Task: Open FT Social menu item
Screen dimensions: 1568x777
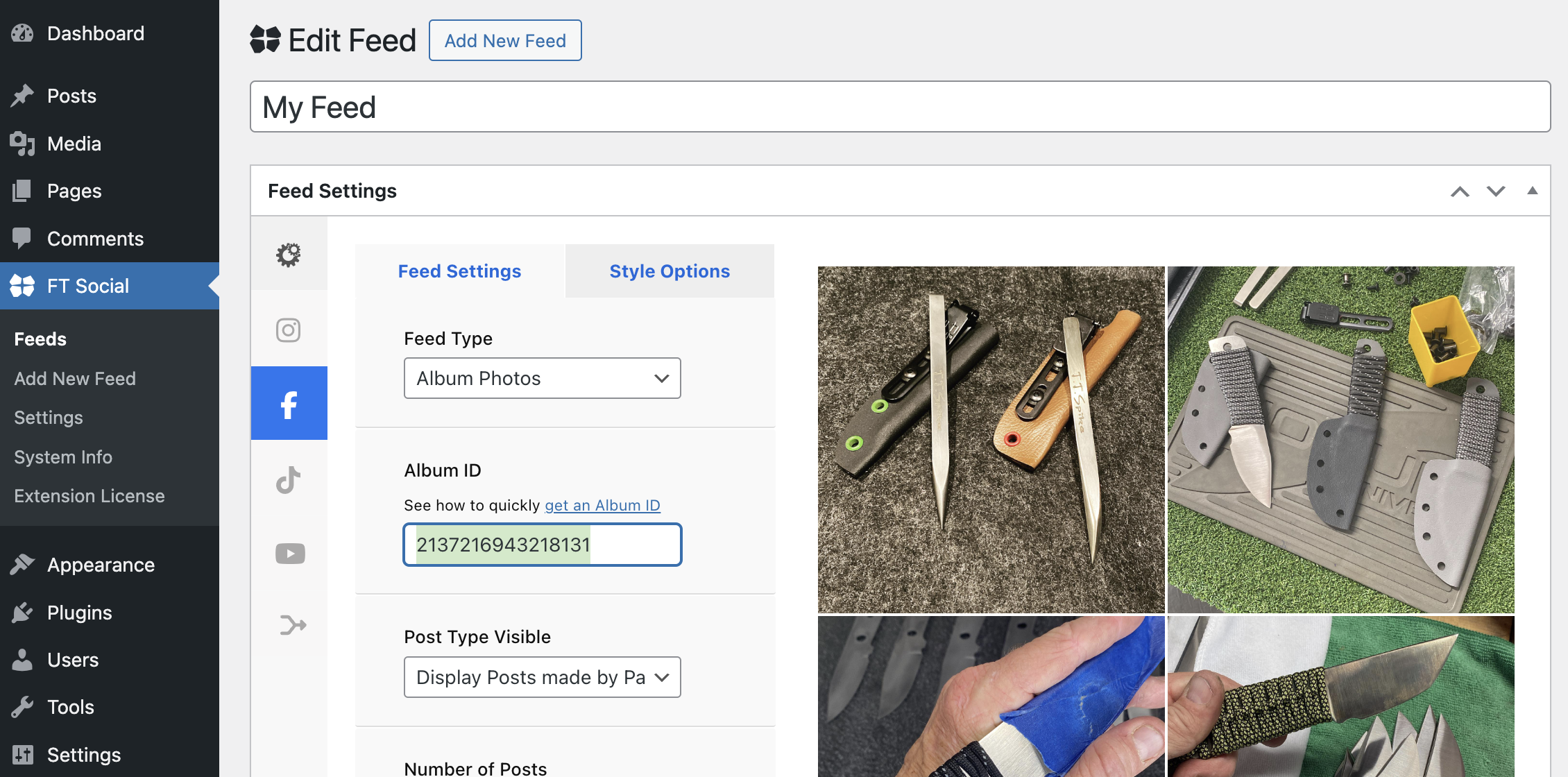Action: tap(110, 286)
